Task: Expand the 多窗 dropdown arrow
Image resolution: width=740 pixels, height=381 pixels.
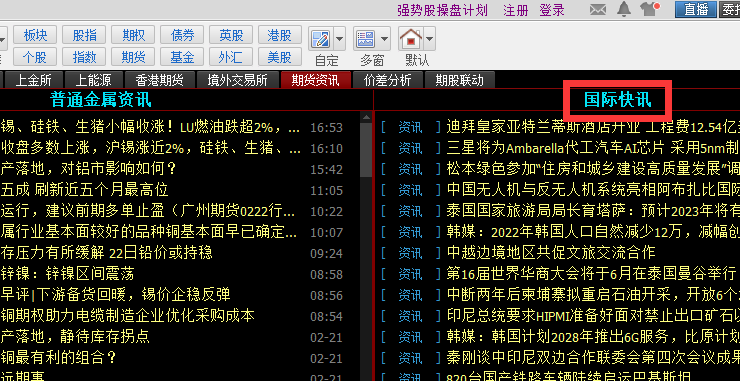Action: click(x=385, y=39)
